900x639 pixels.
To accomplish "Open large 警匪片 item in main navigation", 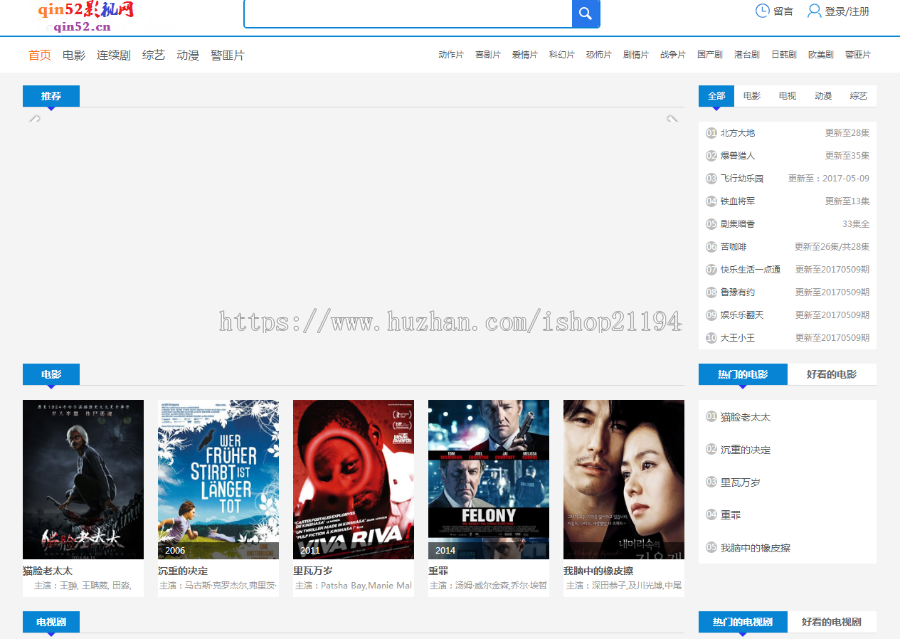I will click(x=227, y=55).
